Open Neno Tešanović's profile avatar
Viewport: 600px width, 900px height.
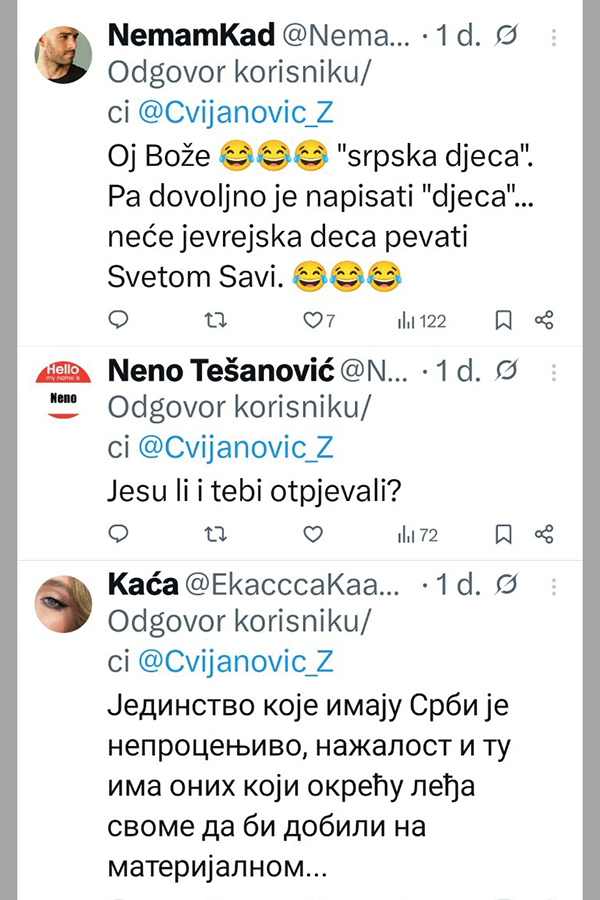(x=62, y=390)
